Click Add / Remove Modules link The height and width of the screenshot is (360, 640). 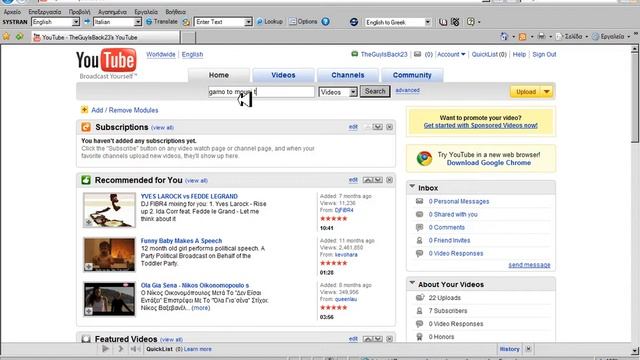click(124, 110)
